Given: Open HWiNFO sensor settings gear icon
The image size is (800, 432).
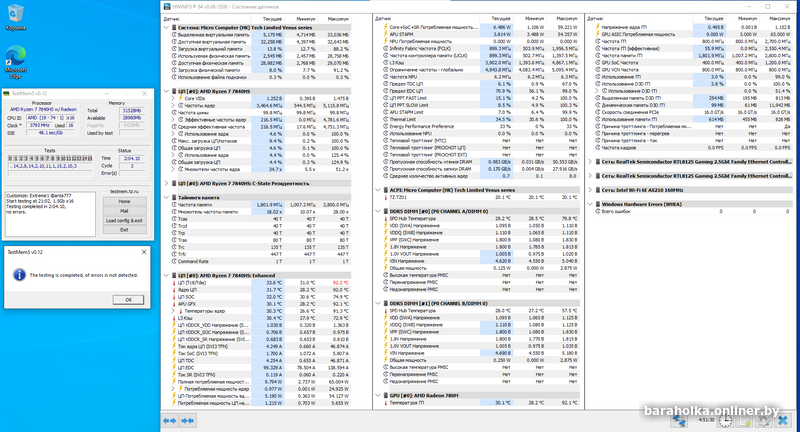Looking at the screenshot, I should point(763,421).
